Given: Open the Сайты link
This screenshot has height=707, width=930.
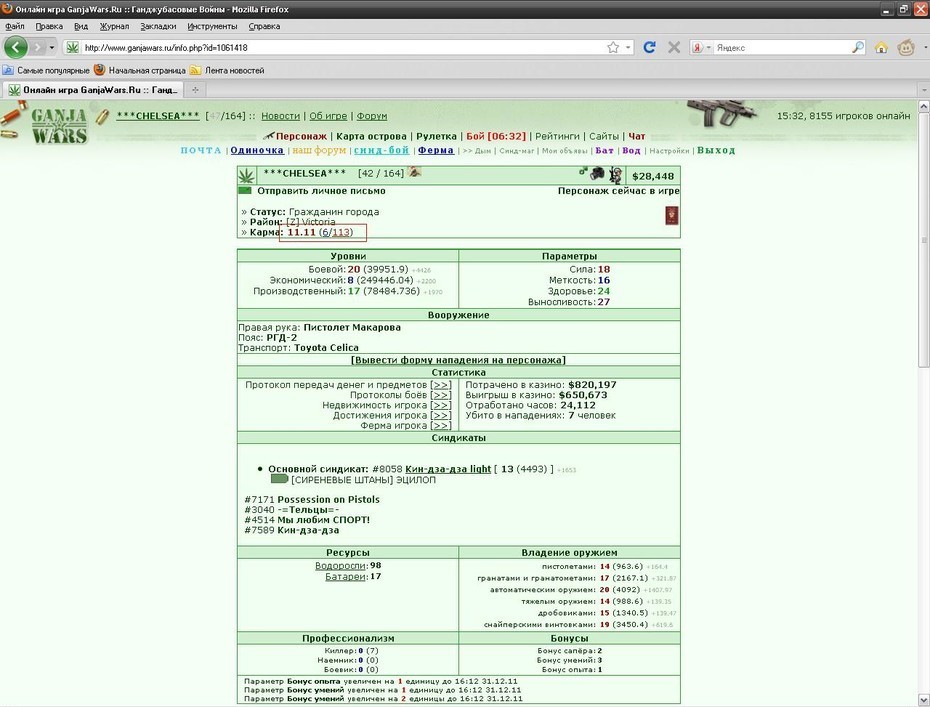Looking at the screenshot, I should (604, 136).
